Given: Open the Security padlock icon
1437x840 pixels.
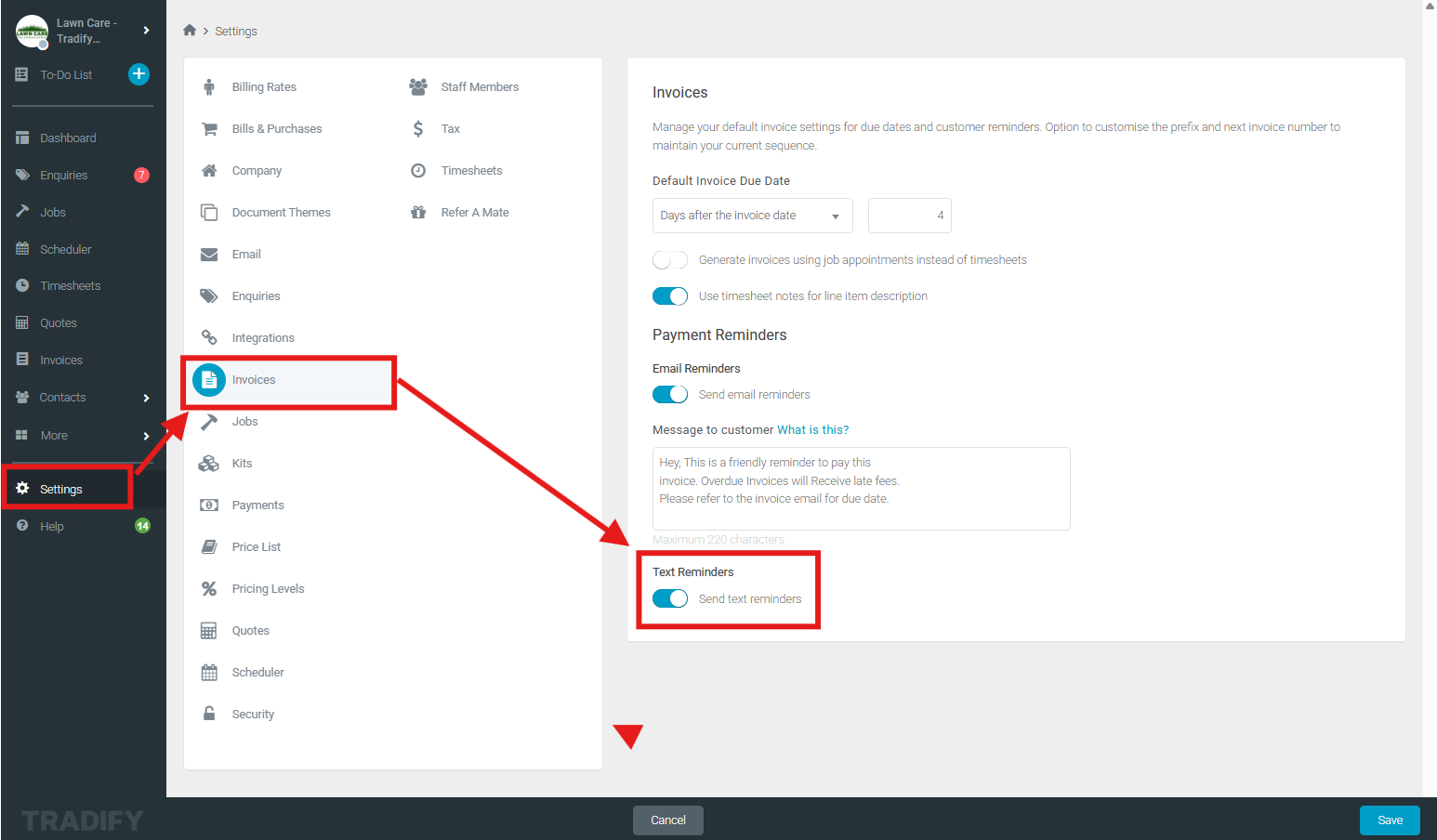Looking at the screenshot, I should tap(209, 715).
